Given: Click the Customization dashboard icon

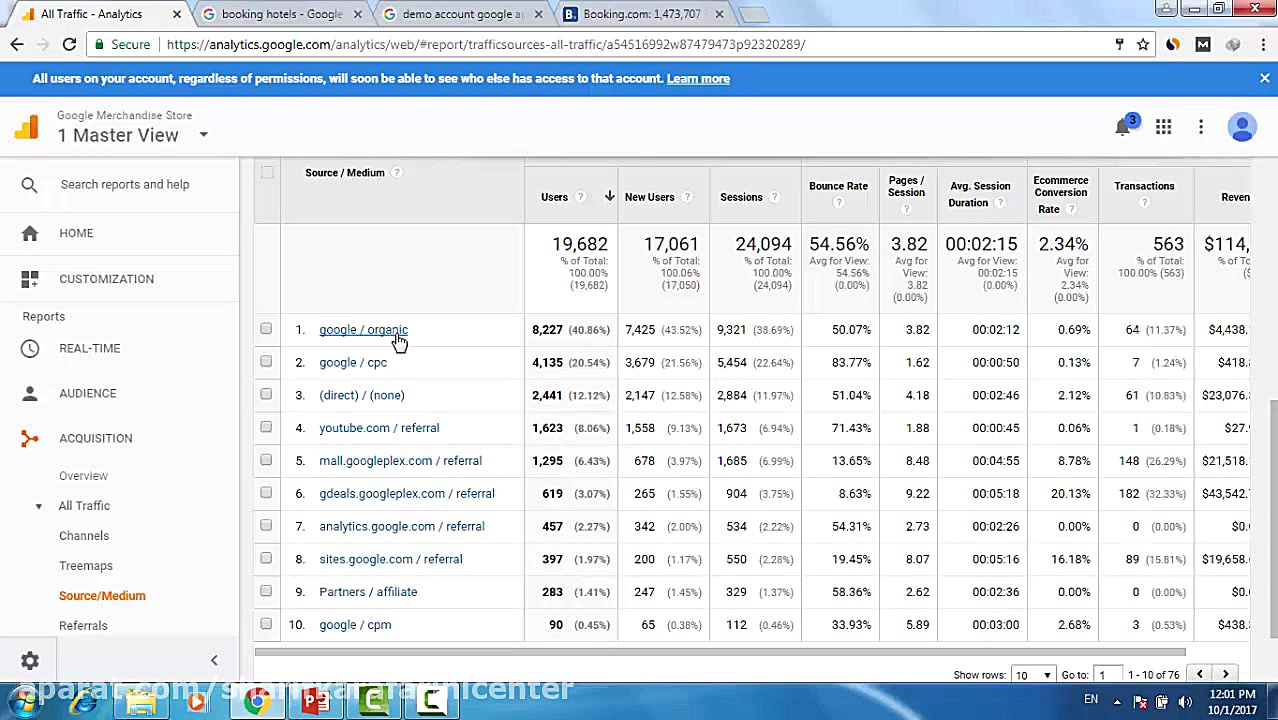Looking at the screenshot, I should [30, 279].
